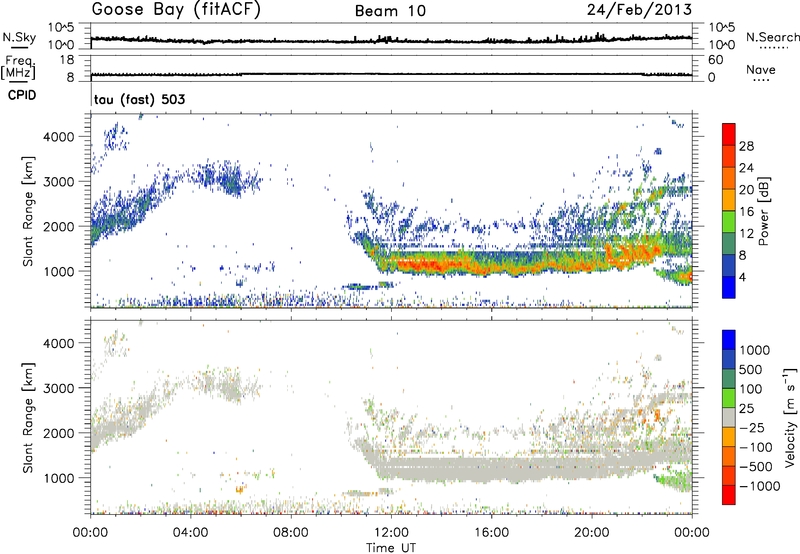Select the 16:00 time tick label

491,533
